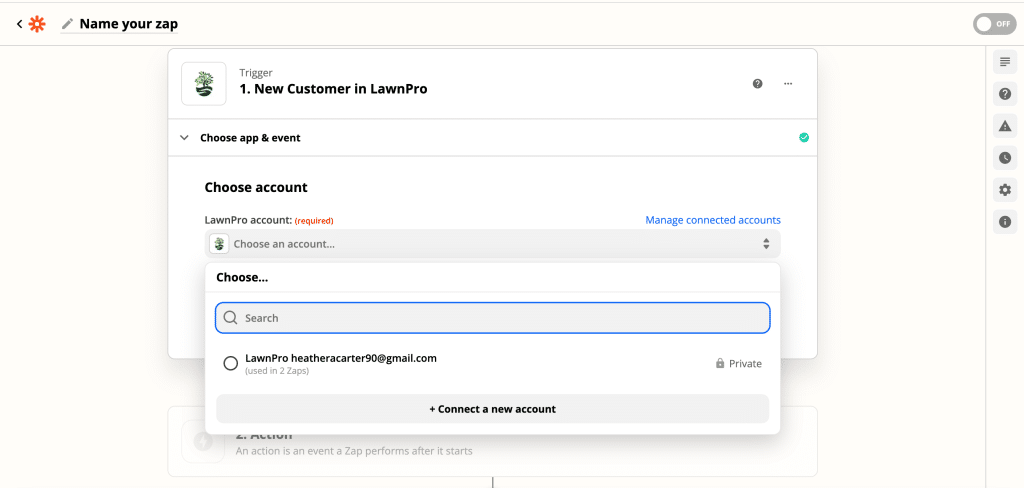Click Choose... dropdown header
1024x488 pixels.
click(x=242, y=278)
